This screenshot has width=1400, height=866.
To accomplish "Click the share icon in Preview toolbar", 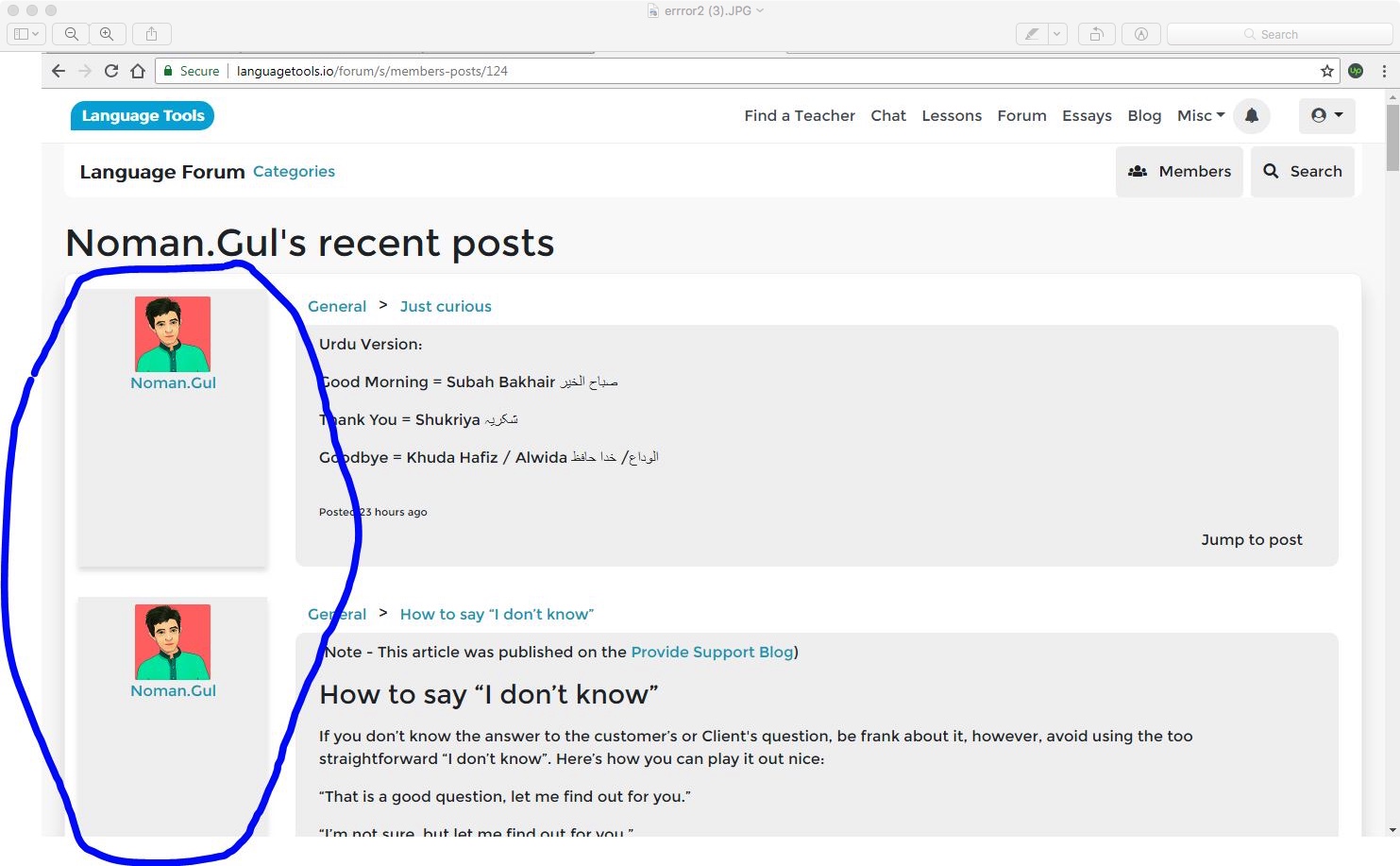I will pos(151,34).
